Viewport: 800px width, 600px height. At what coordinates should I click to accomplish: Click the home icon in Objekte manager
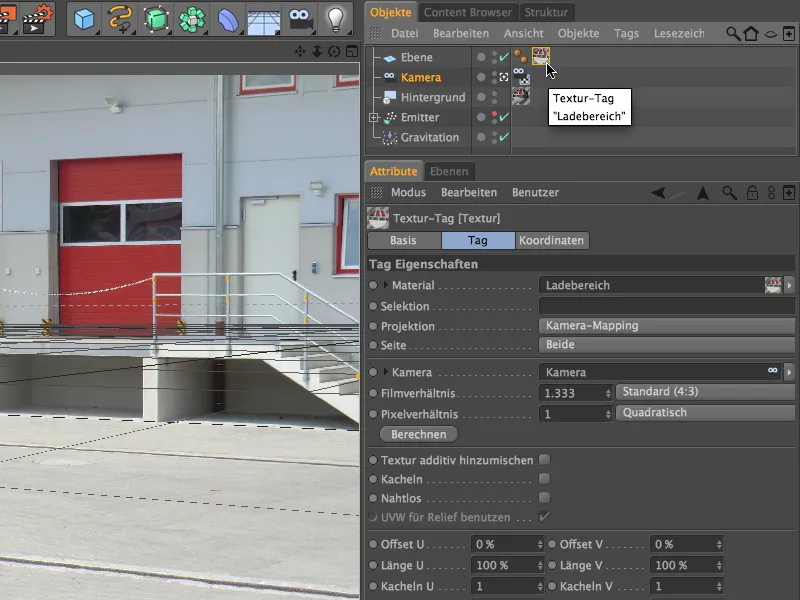751,34
